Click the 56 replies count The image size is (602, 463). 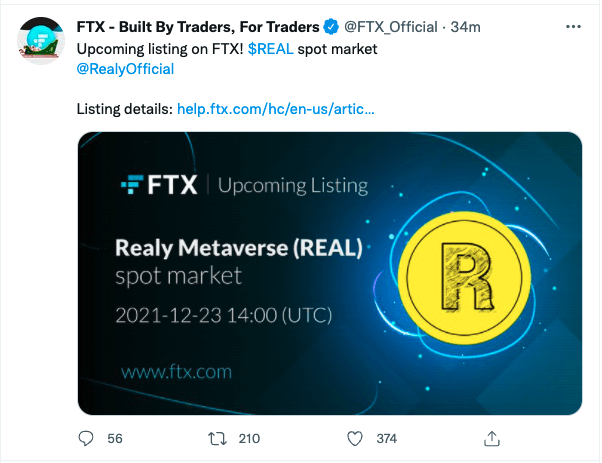tap(114, 438)
